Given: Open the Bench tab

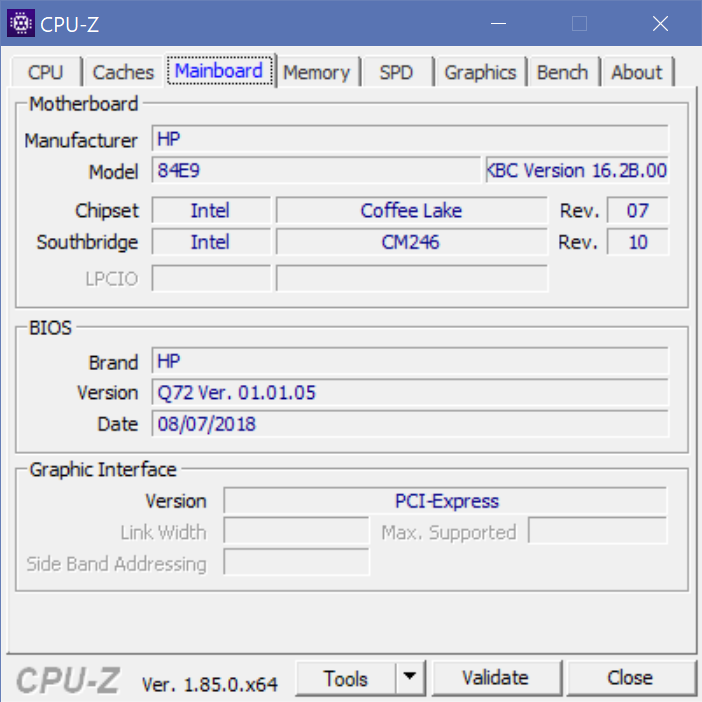Looking at the screenshot, I should click(x=562, y=72).
